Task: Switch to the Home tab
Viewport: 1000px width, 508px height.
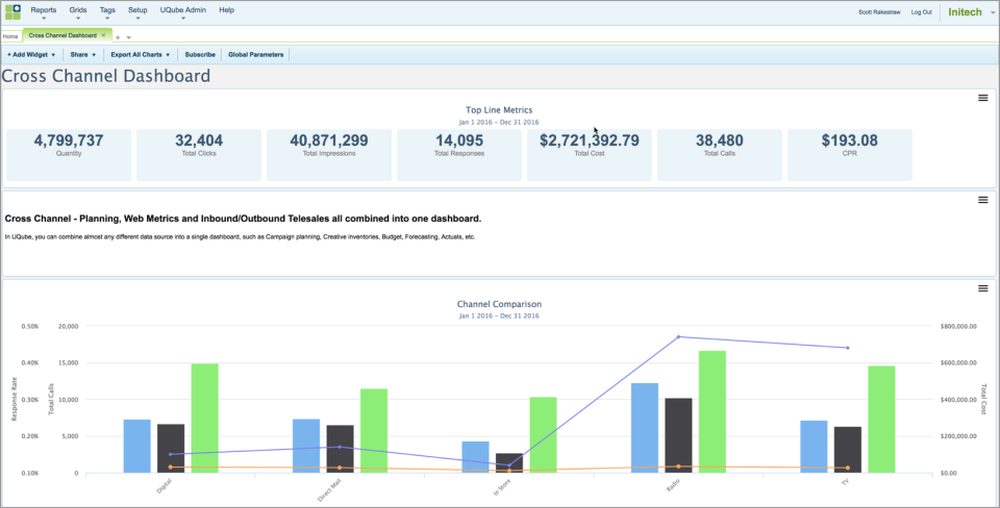Action: (x=10, y=36)
